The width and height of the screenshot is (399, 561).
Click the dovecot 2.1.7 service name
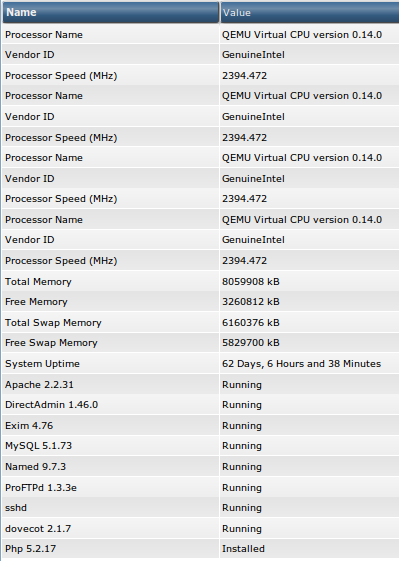pyautogui.click(x=38, y=528)
